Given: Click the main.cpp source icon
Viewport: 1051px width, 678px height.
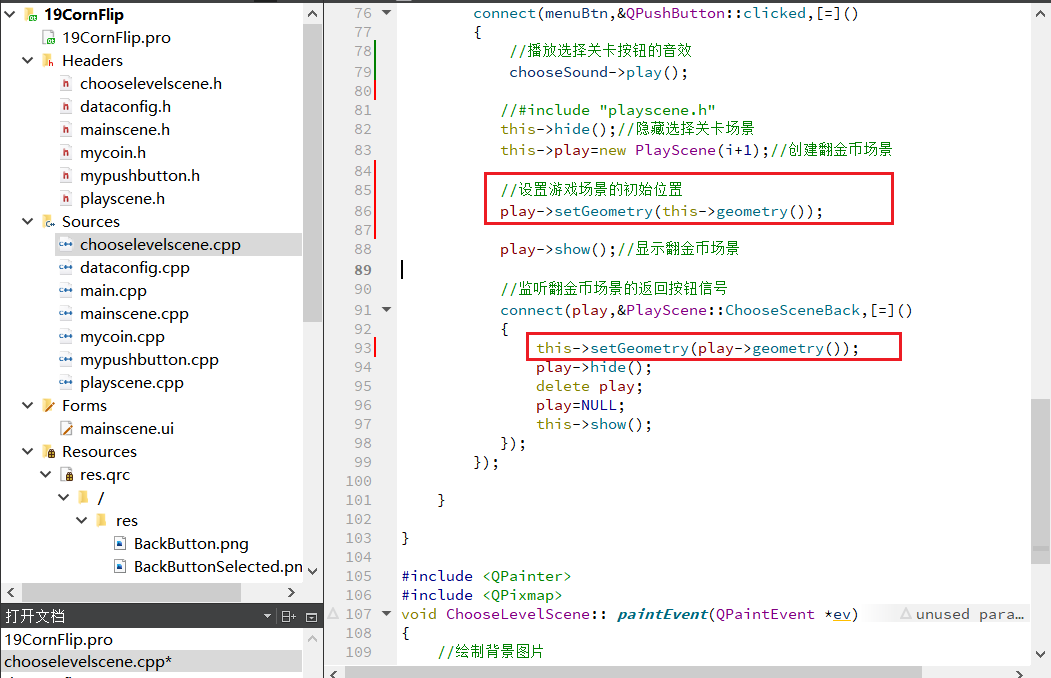Looking at the screenshot, I should point(66,290).
